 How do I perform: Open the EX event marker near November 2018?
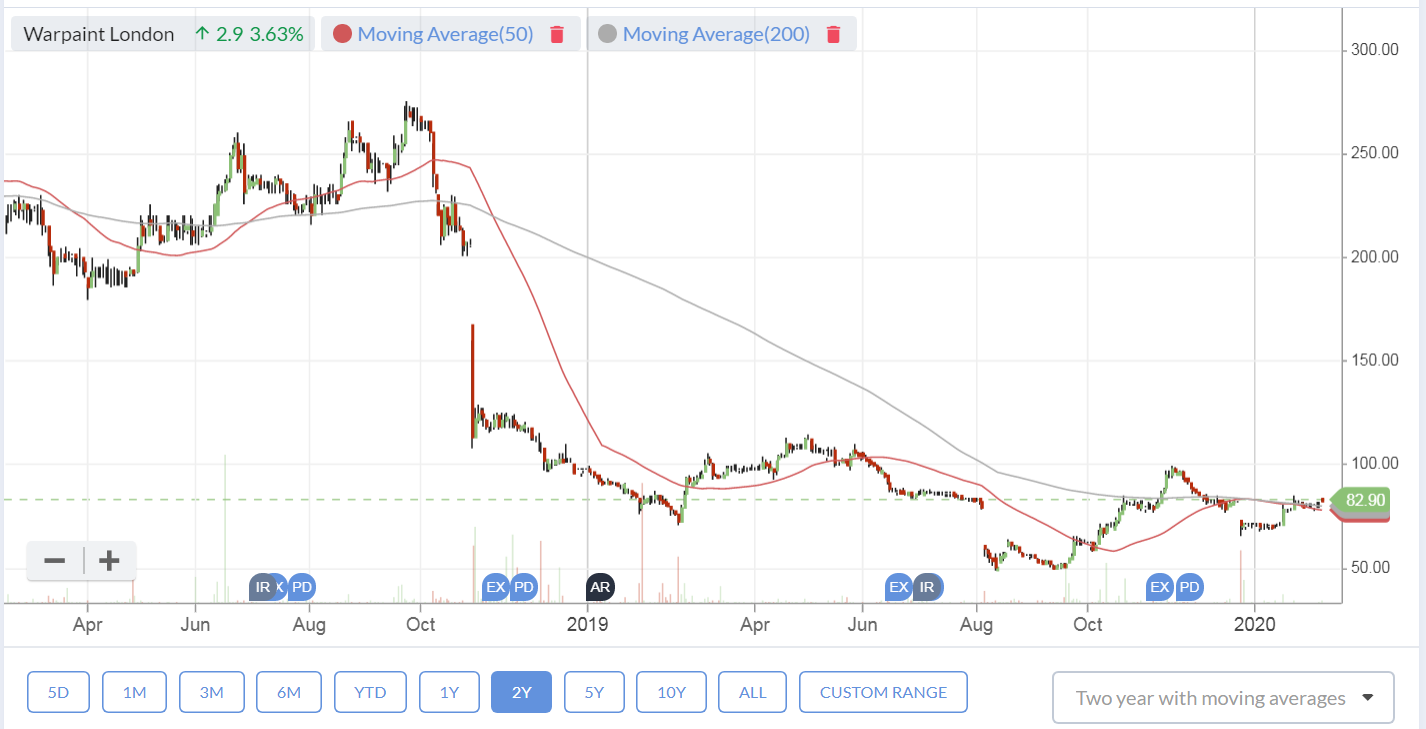point(495,587)
